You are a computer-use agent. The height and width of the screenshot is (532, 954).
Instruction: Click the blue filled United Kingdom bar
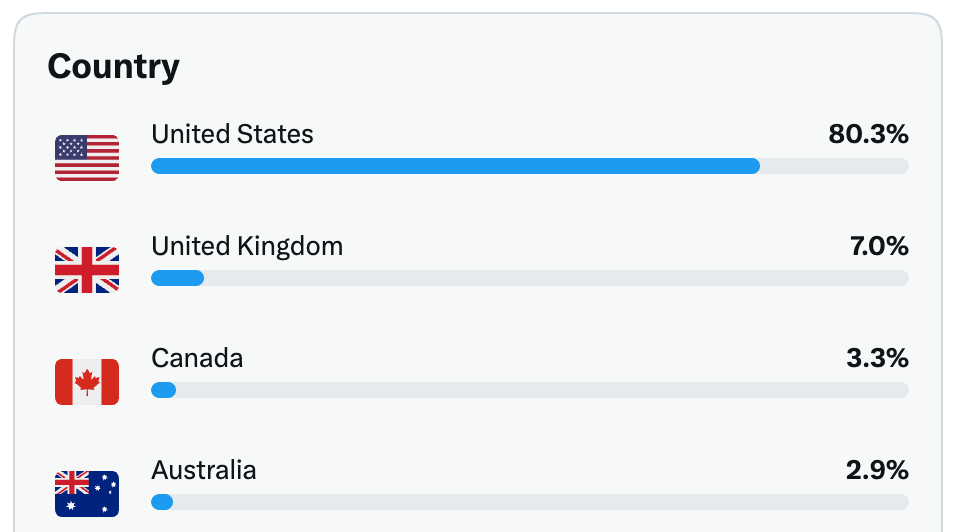pos(178,278)
